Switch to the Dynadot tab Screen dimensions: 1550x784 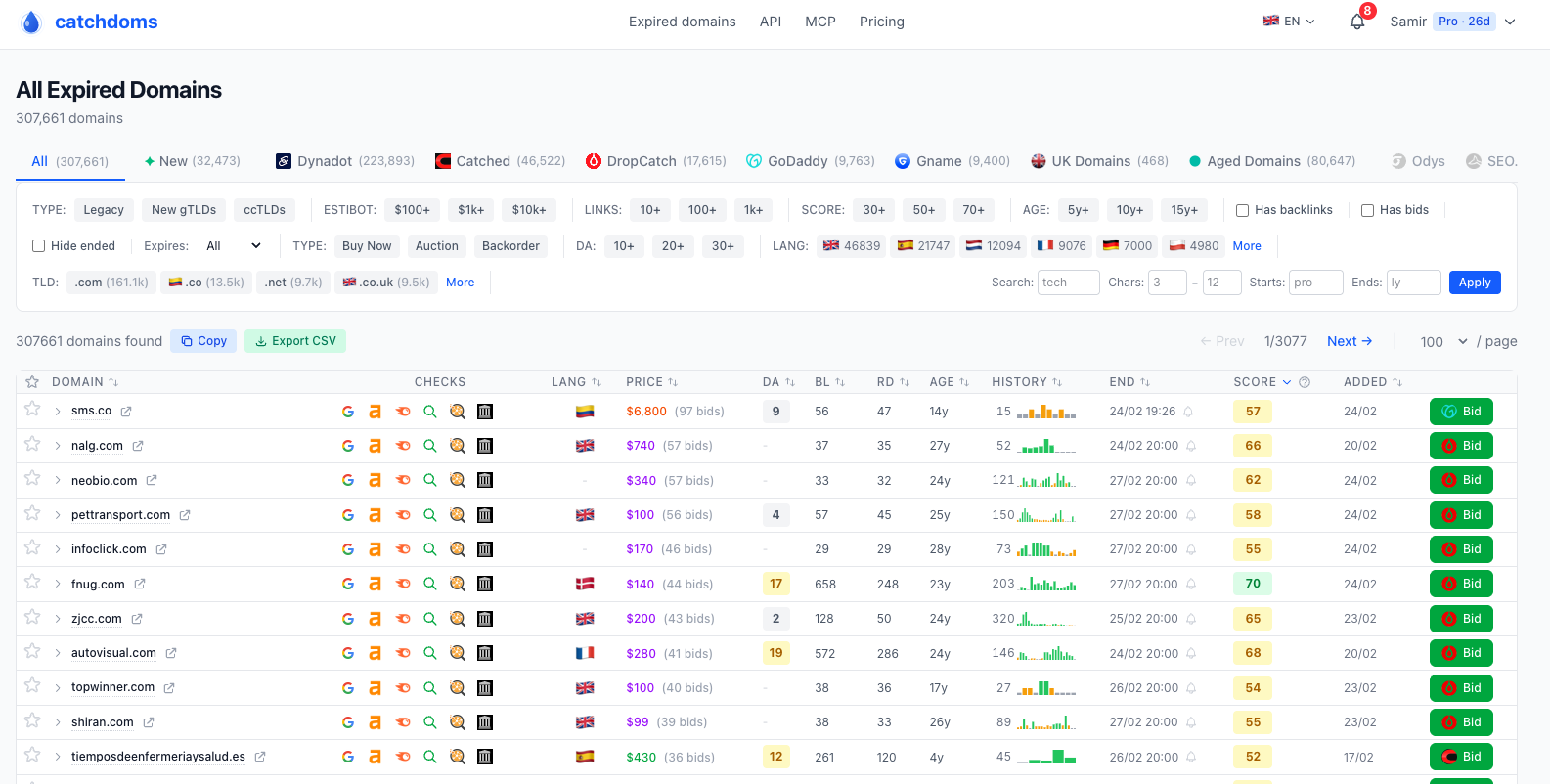[345, 161]
